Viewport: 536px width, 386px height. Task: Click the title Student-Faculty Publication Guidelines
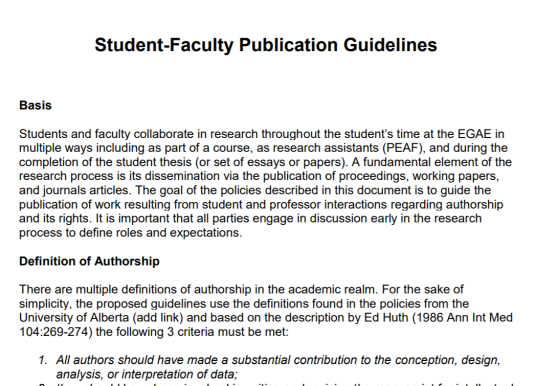(266, 45)
